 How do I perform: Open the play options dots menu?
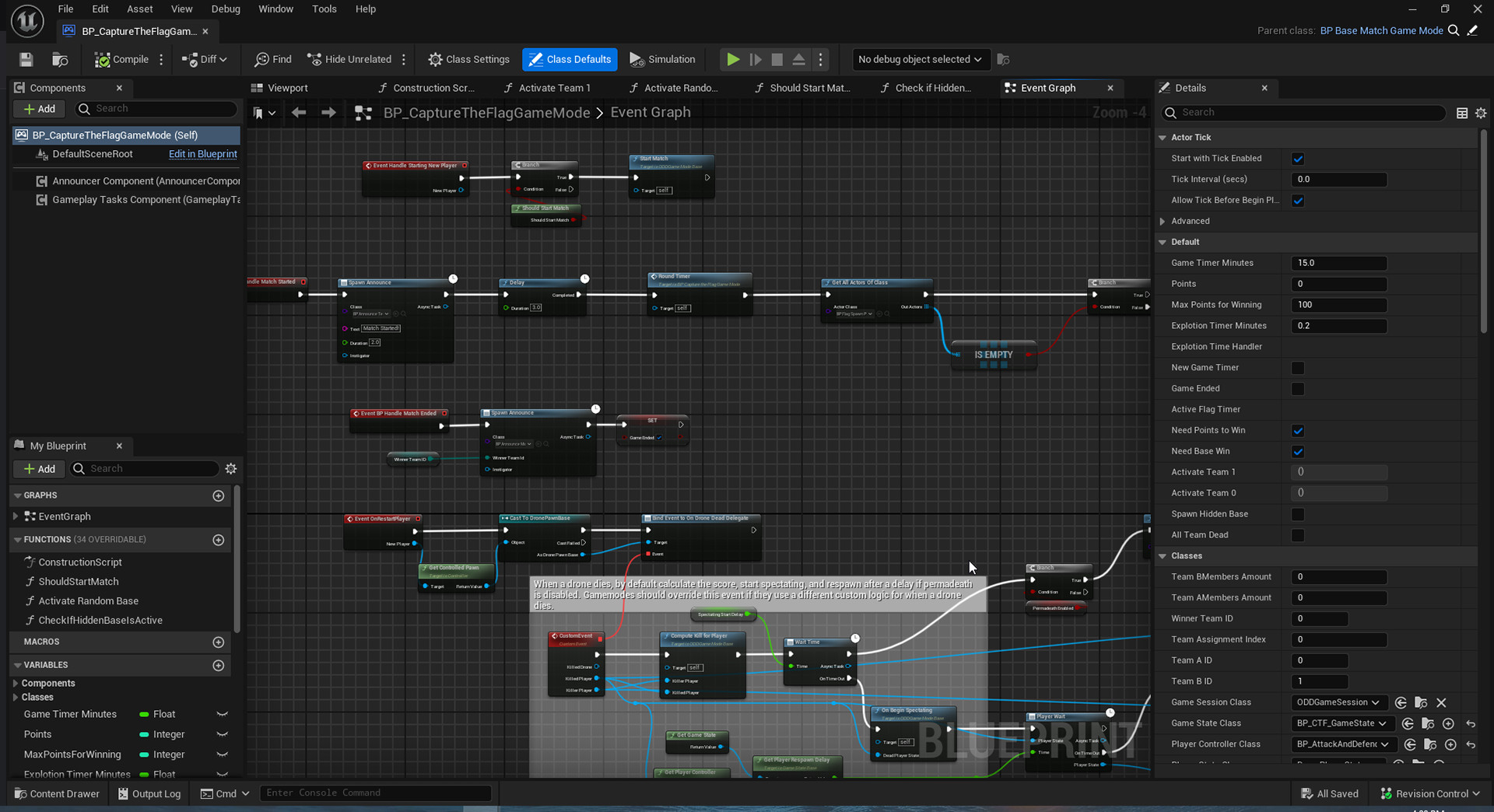(820, 59)
